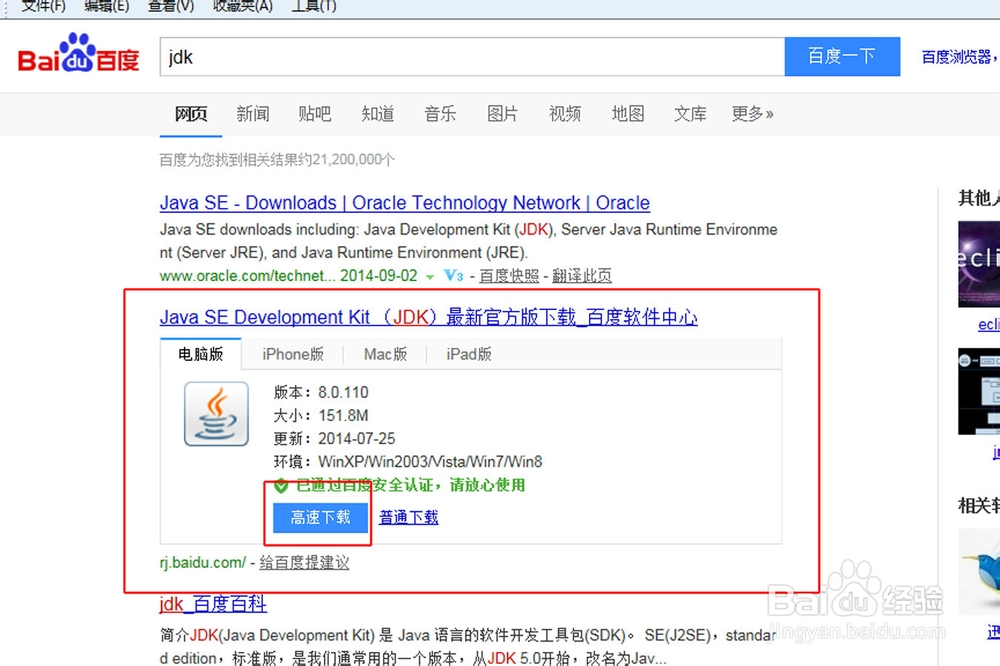Click the 翻译此页 translate link

tap(582, 276)
